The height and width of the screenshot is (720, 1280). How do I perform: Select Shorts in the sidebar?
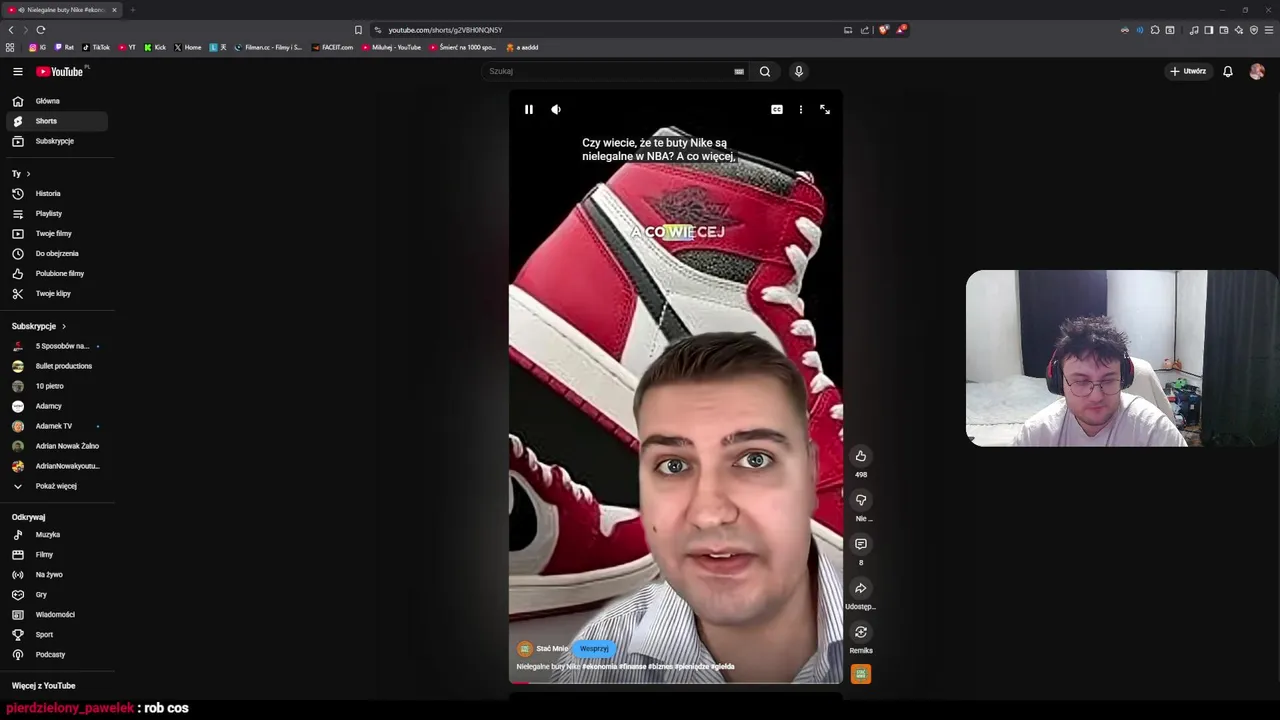[x=57, y=121]
